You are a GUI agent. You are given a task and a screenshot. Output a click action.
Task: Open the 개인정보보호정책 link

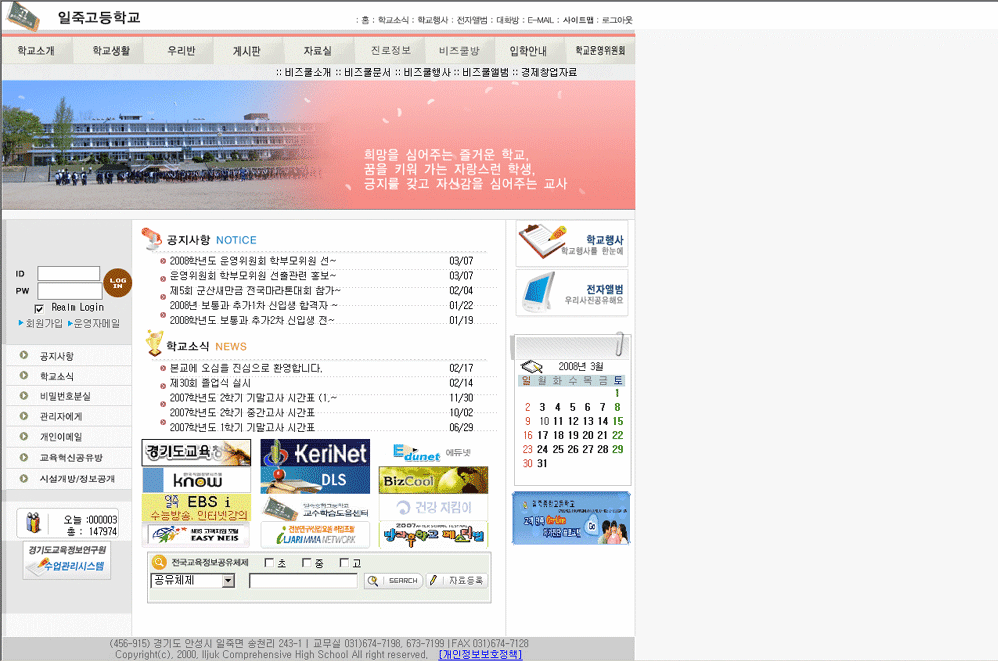coord(480,655)
